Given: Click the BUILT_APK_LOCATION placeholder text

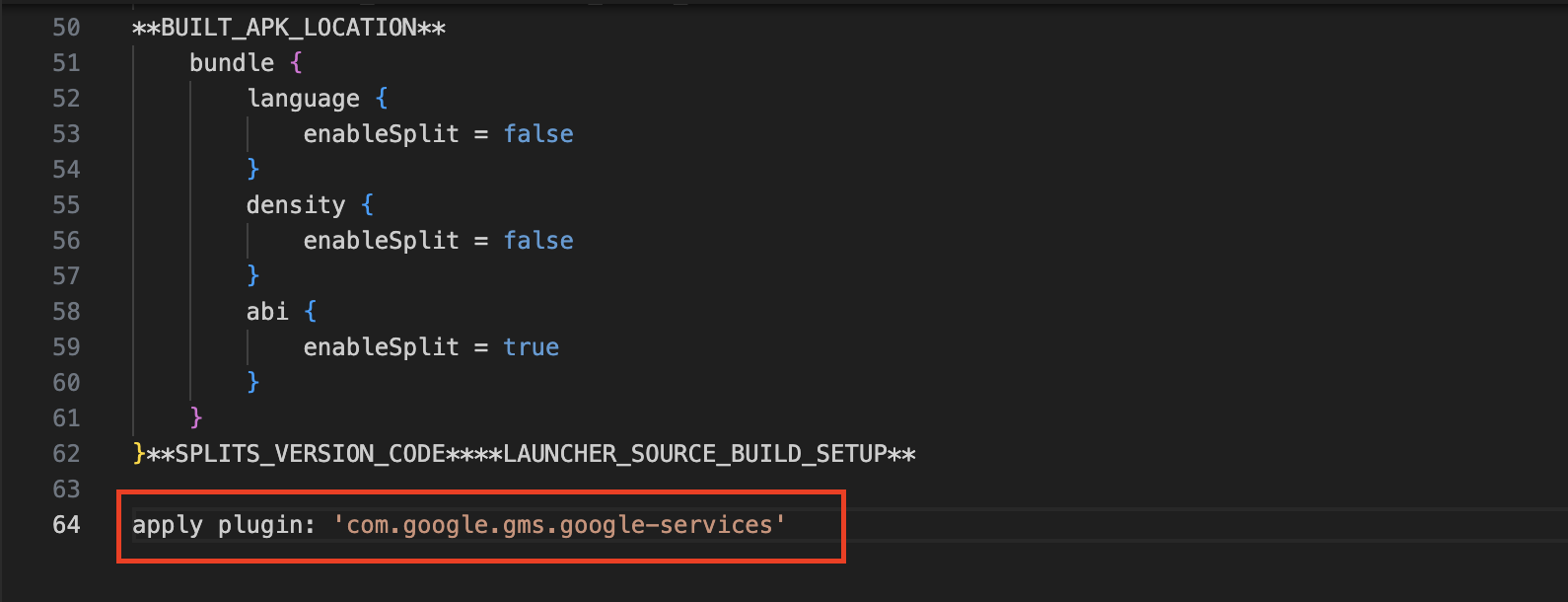Looking at the screenshot, I should click(x=288, y=28).
